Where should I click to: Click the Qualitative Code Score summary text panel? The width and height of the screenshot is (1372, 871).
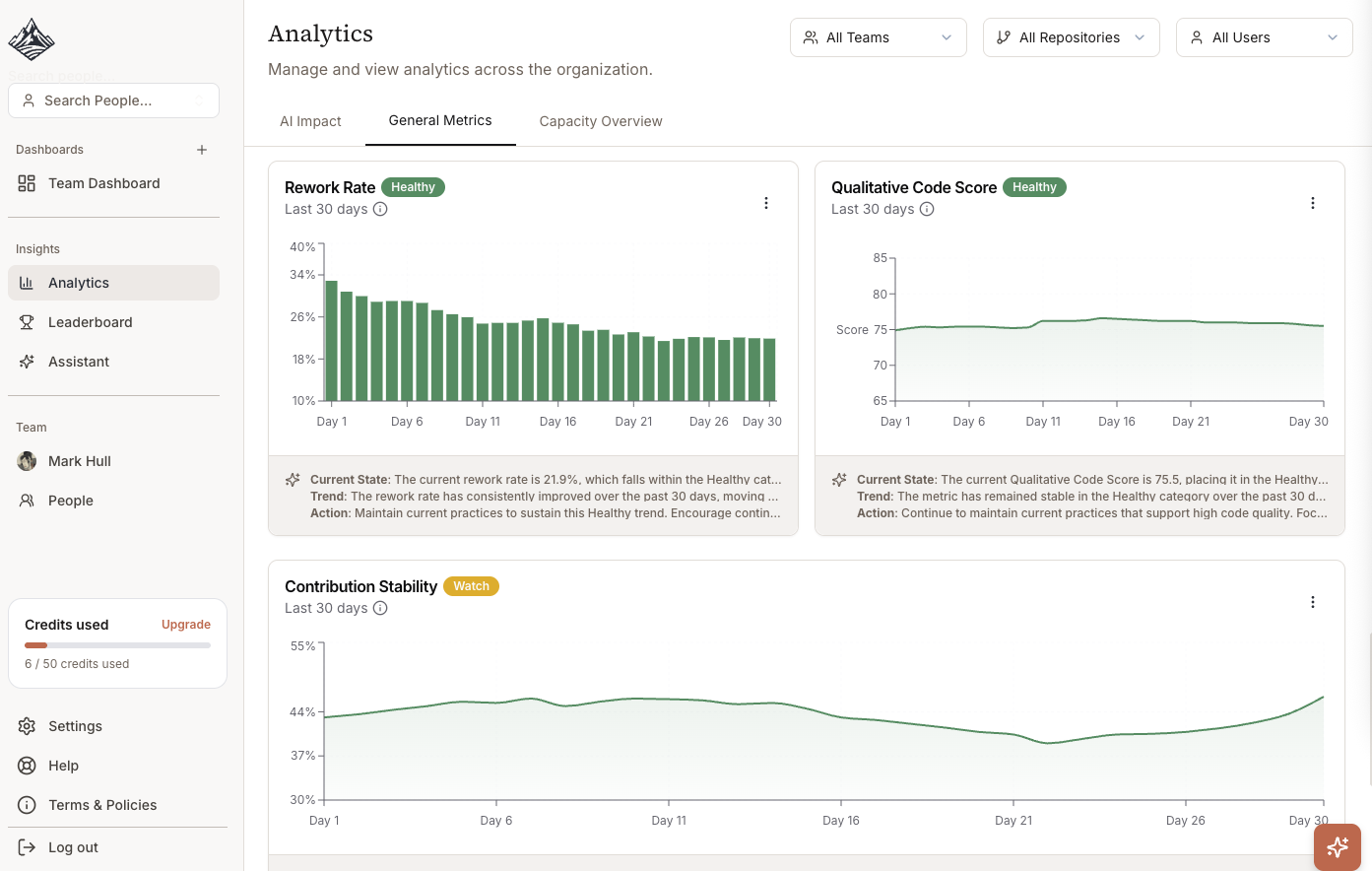1079,496
